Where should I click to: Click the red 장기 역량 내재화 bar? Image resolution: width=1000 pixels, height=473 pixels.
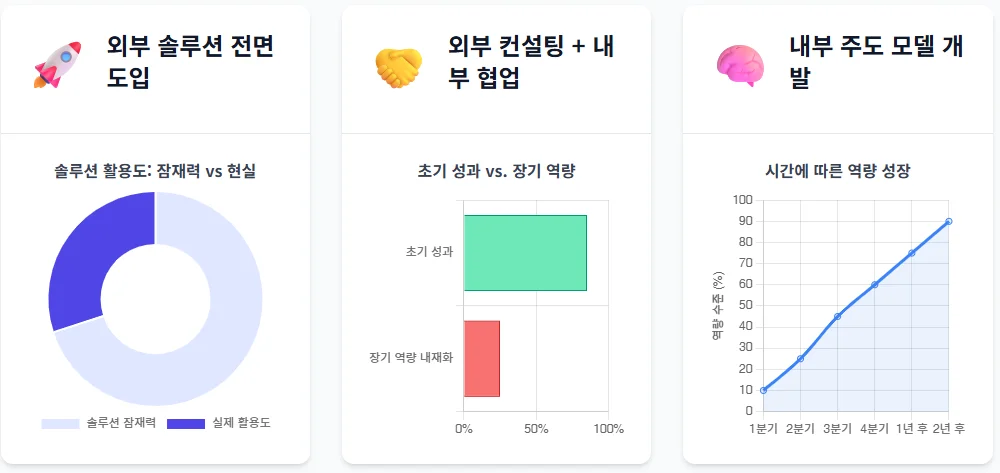[x=482, y=358]
